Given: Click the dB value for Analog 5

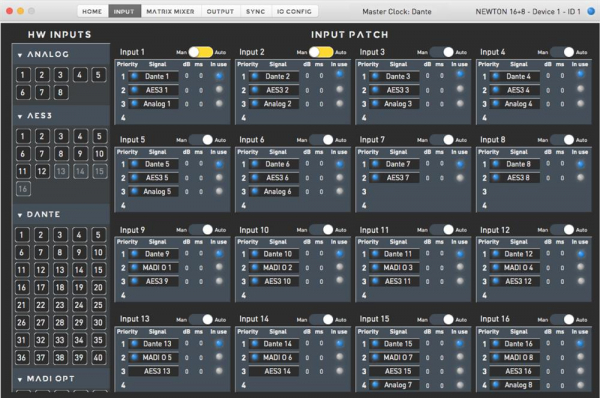Looking at the screenshot, I should [186, 191].
